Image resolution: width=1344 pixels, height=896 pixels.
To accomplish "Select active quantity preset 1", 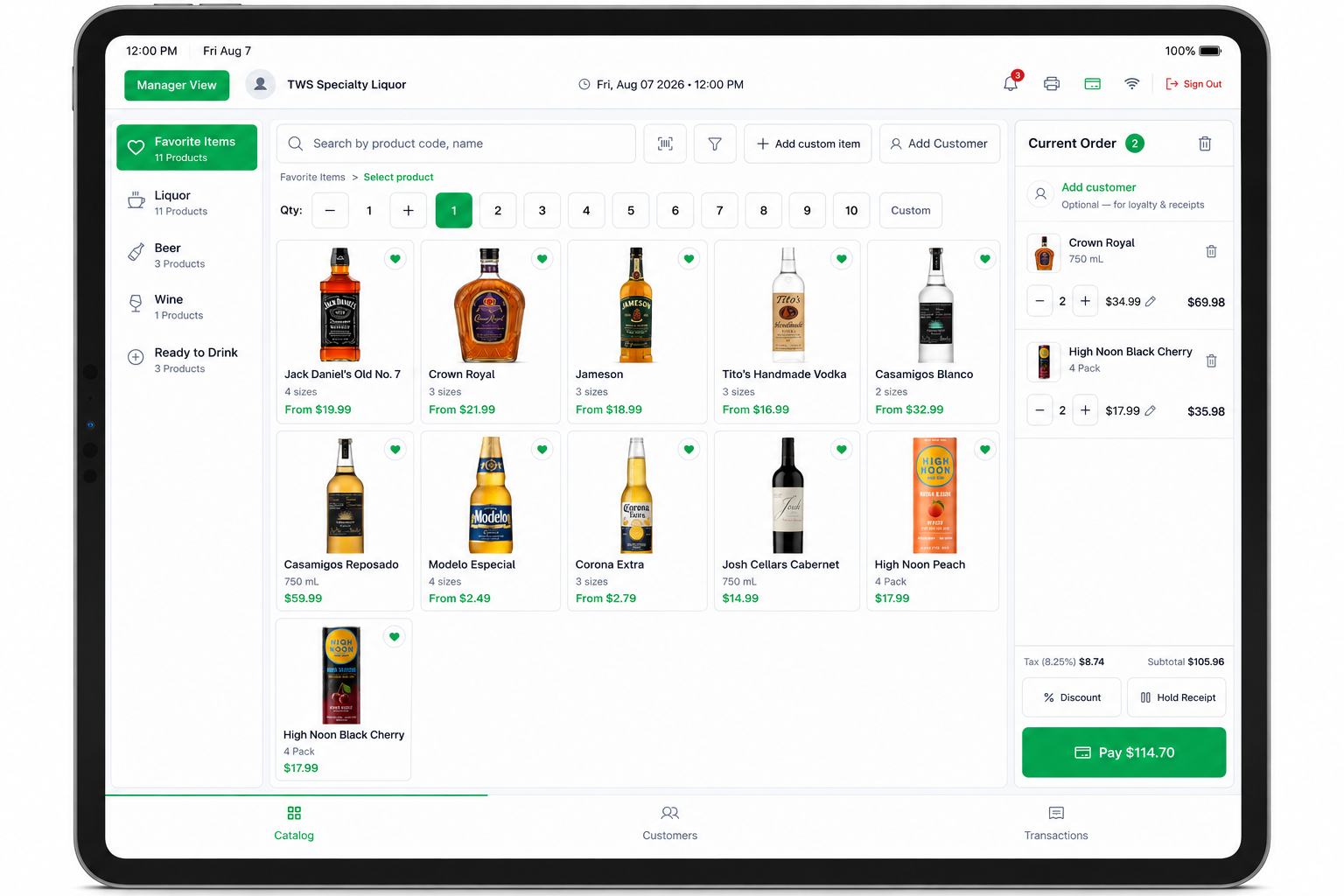I will point(454,210).
